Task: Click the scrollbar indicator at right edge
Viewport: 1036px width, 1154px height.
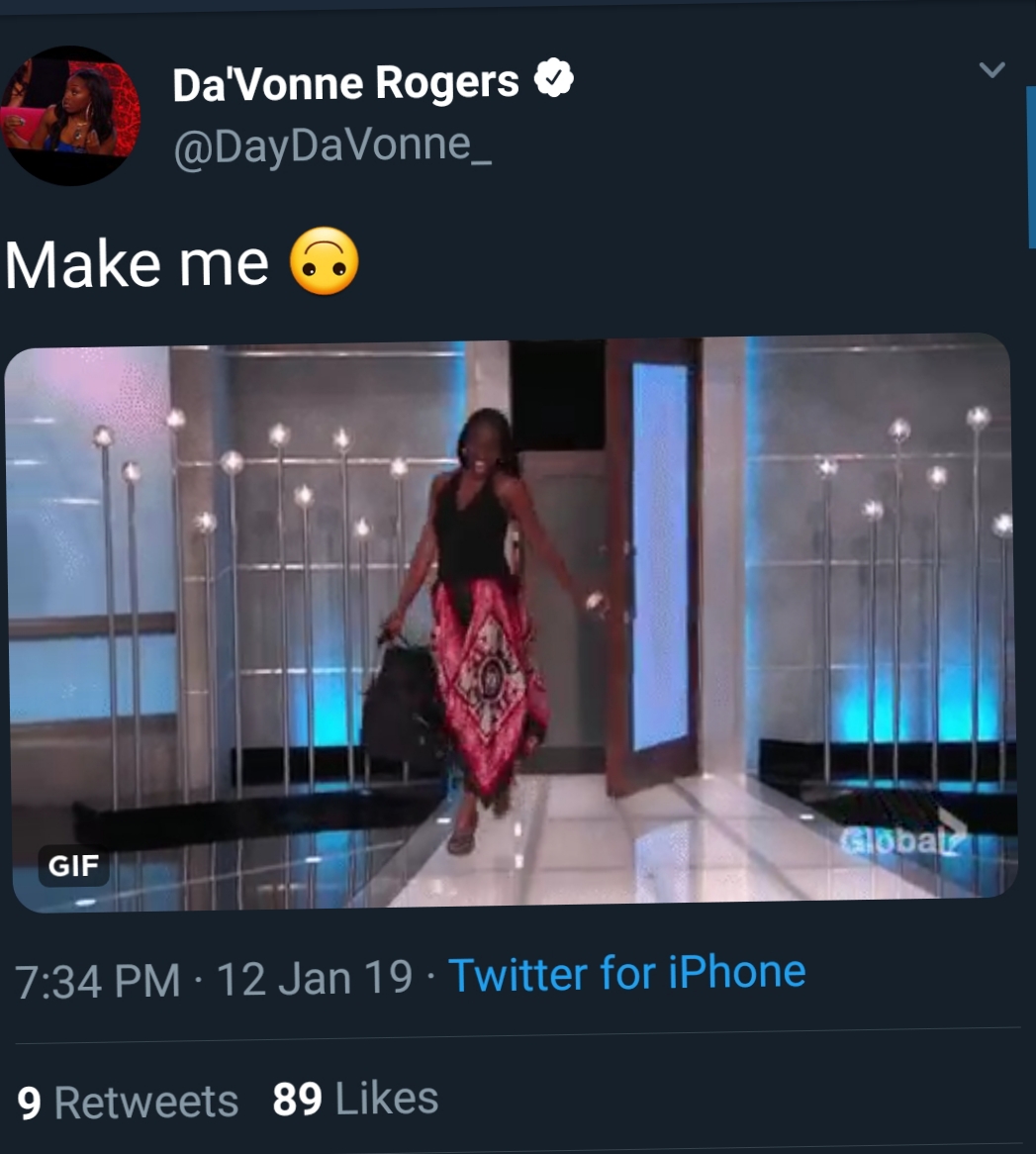Action: [1031, 167]
